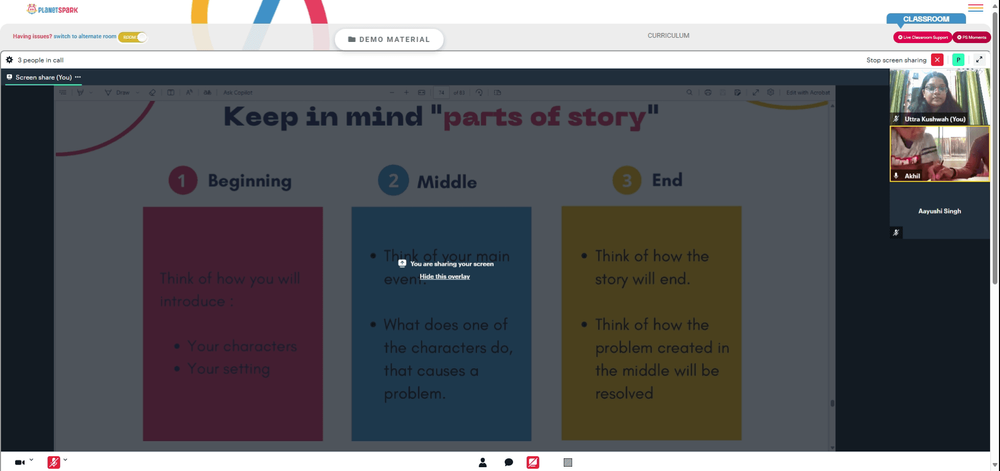This screenshot has width=1000, height=471.
Task: Select the eraser tool in PDF toolbar
Action: tap(152, 92)
